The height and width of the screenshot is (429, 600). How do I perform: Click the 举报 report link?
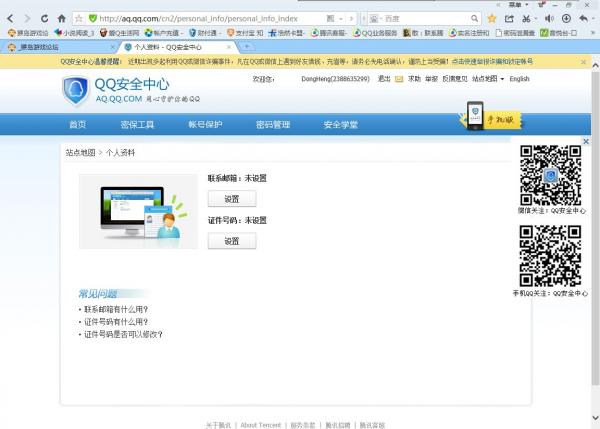click(431, 79)
